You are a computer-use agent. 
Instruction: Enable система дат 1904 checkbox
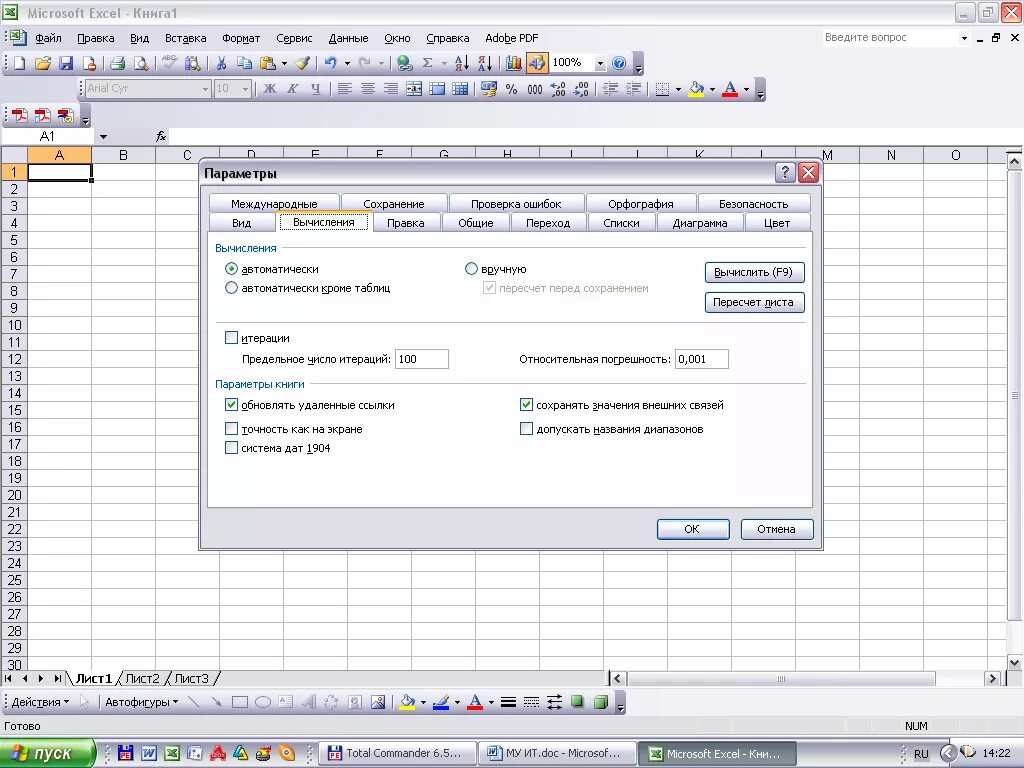point(231,448)
